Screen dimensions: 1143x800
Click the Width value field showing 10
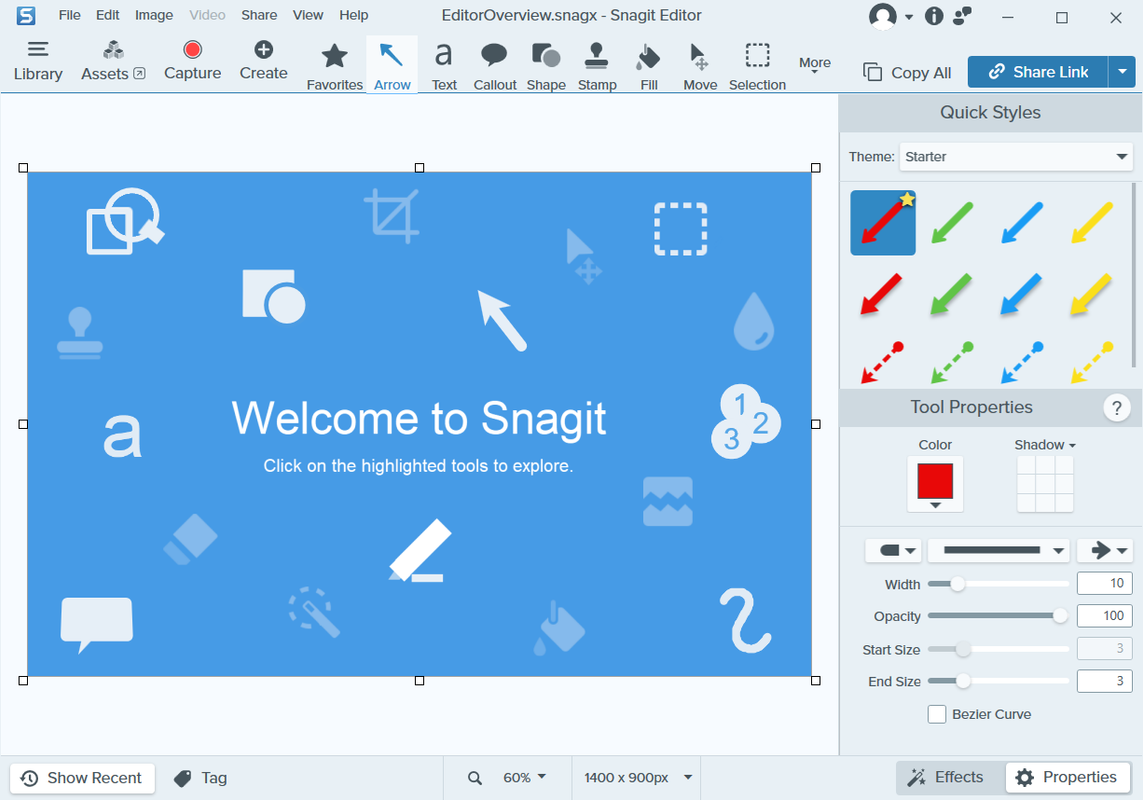1104,583
